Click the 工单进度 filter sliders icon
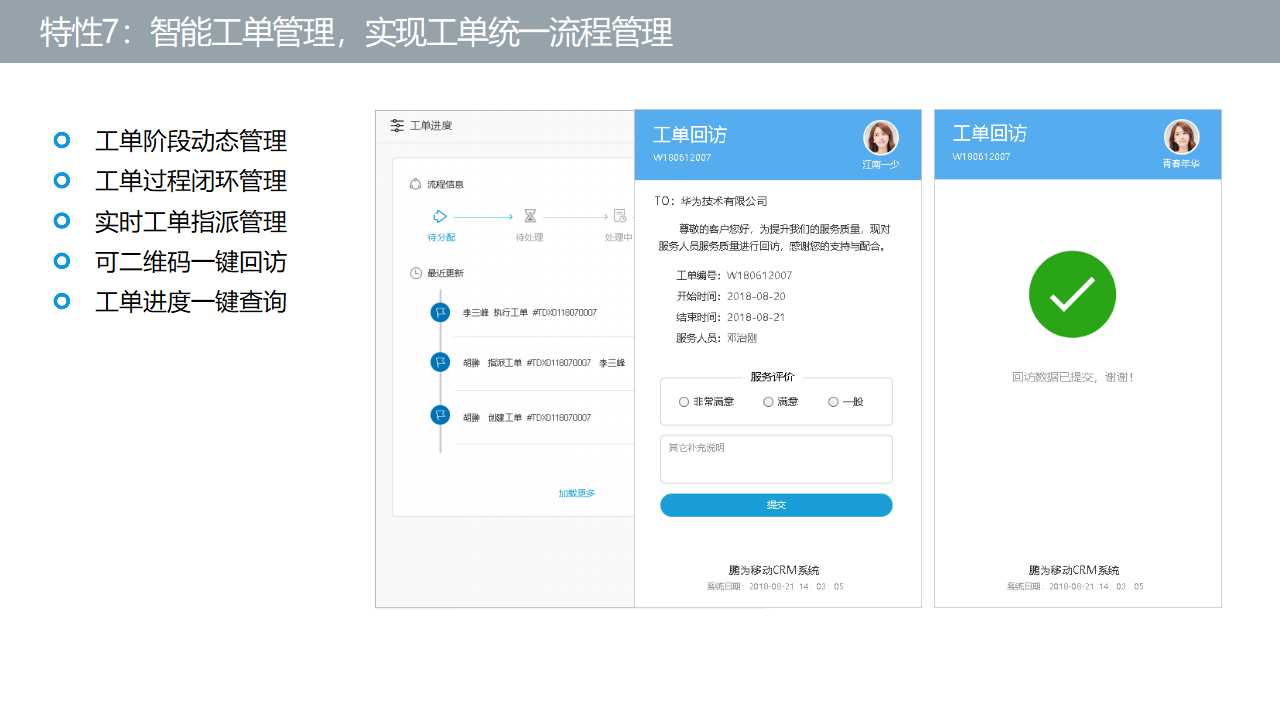 (x=397, y=126)
